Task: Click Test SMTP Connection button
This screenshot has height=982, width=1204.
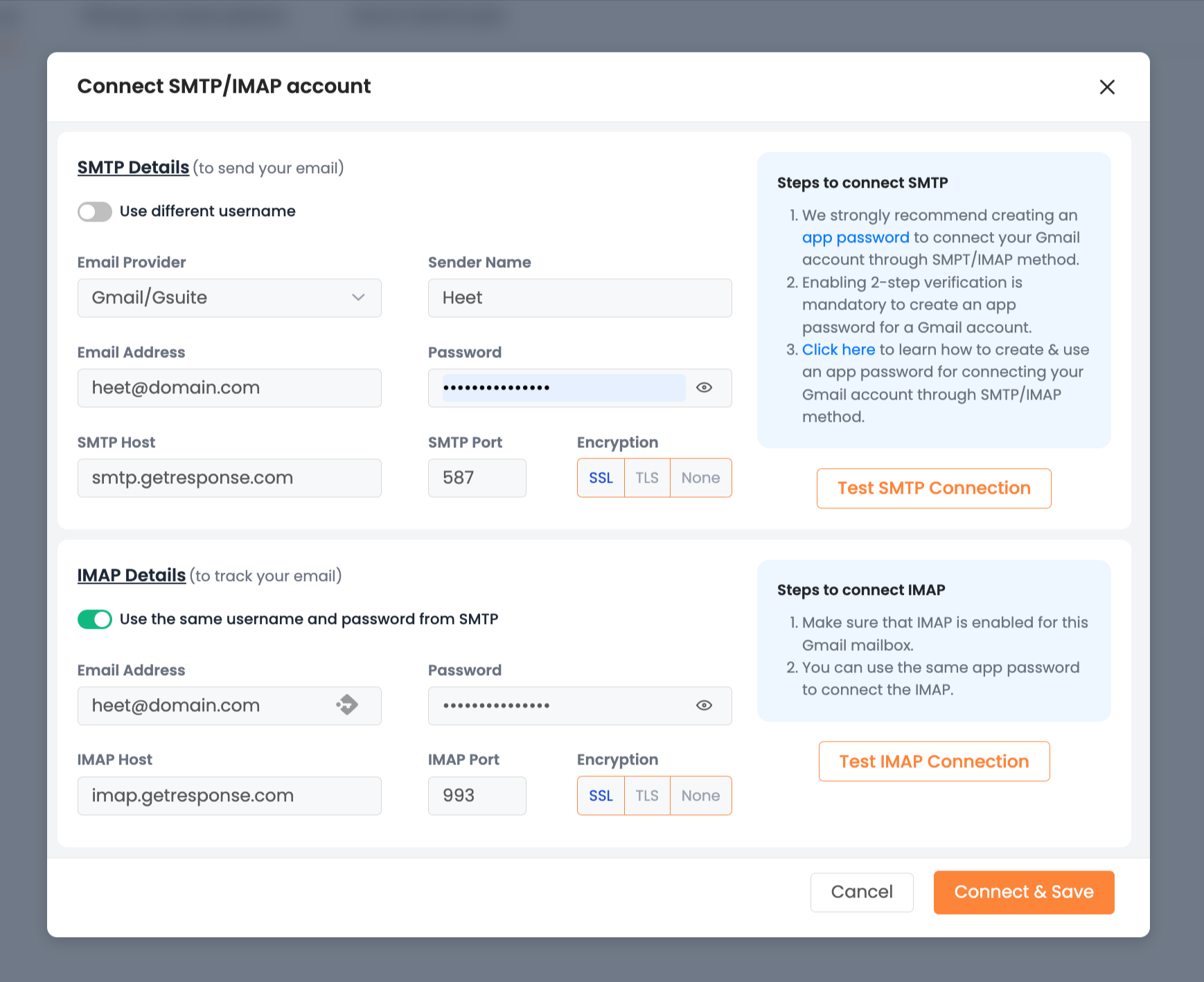Action: point(933,488)
